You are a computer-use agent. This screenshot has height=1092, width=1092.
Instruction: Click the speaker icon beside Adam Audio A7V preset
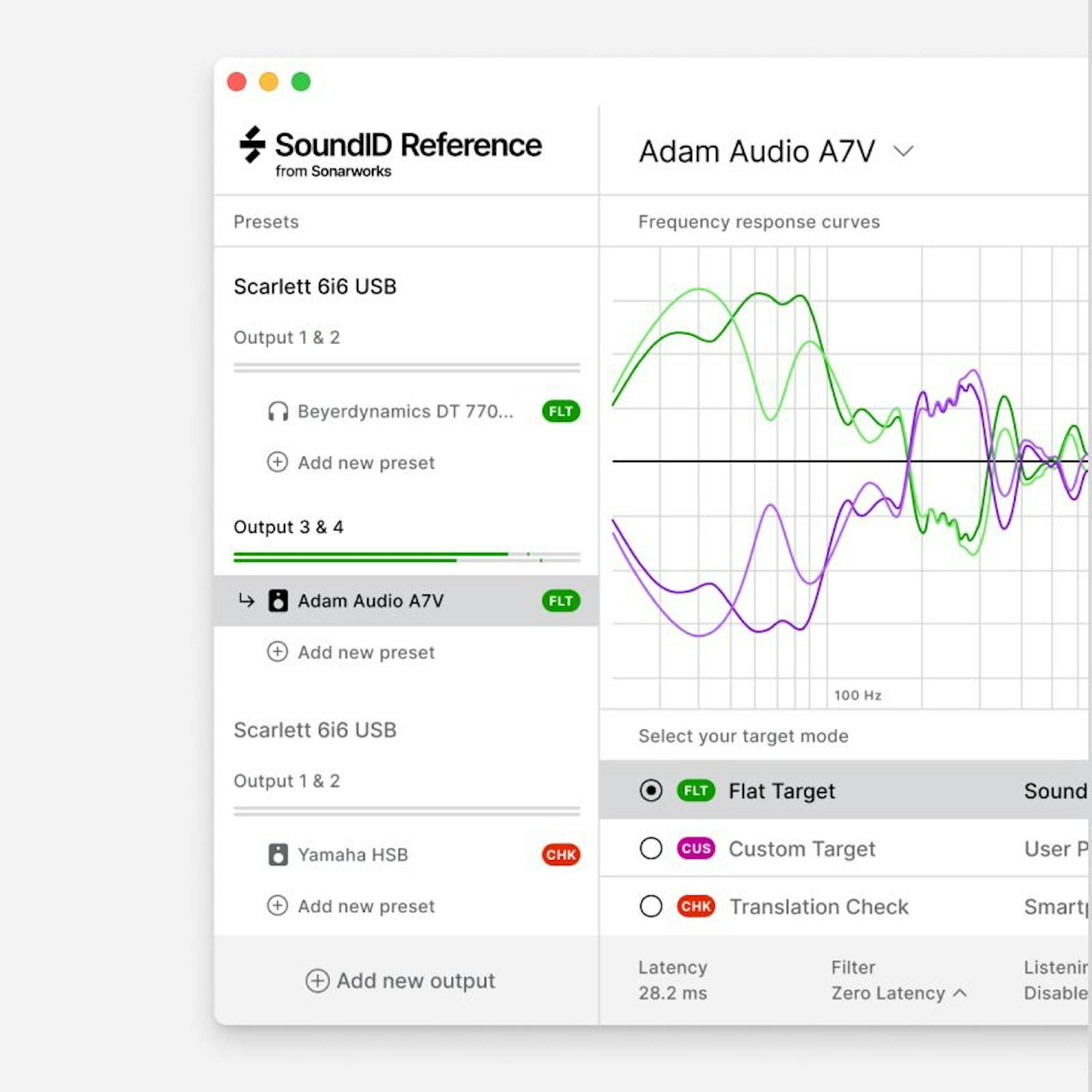tap(278, 601)
